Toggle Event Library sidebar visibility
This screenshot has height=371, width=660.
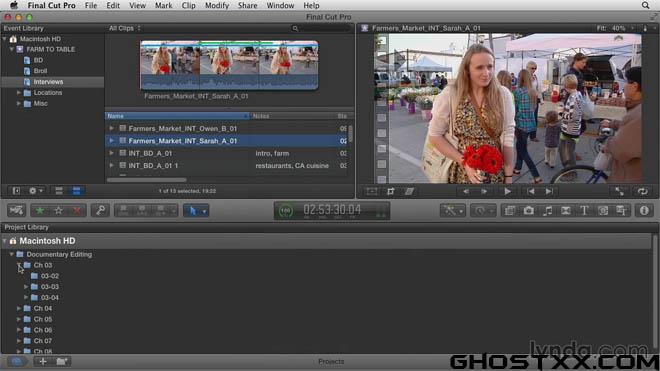click(16, 191)
